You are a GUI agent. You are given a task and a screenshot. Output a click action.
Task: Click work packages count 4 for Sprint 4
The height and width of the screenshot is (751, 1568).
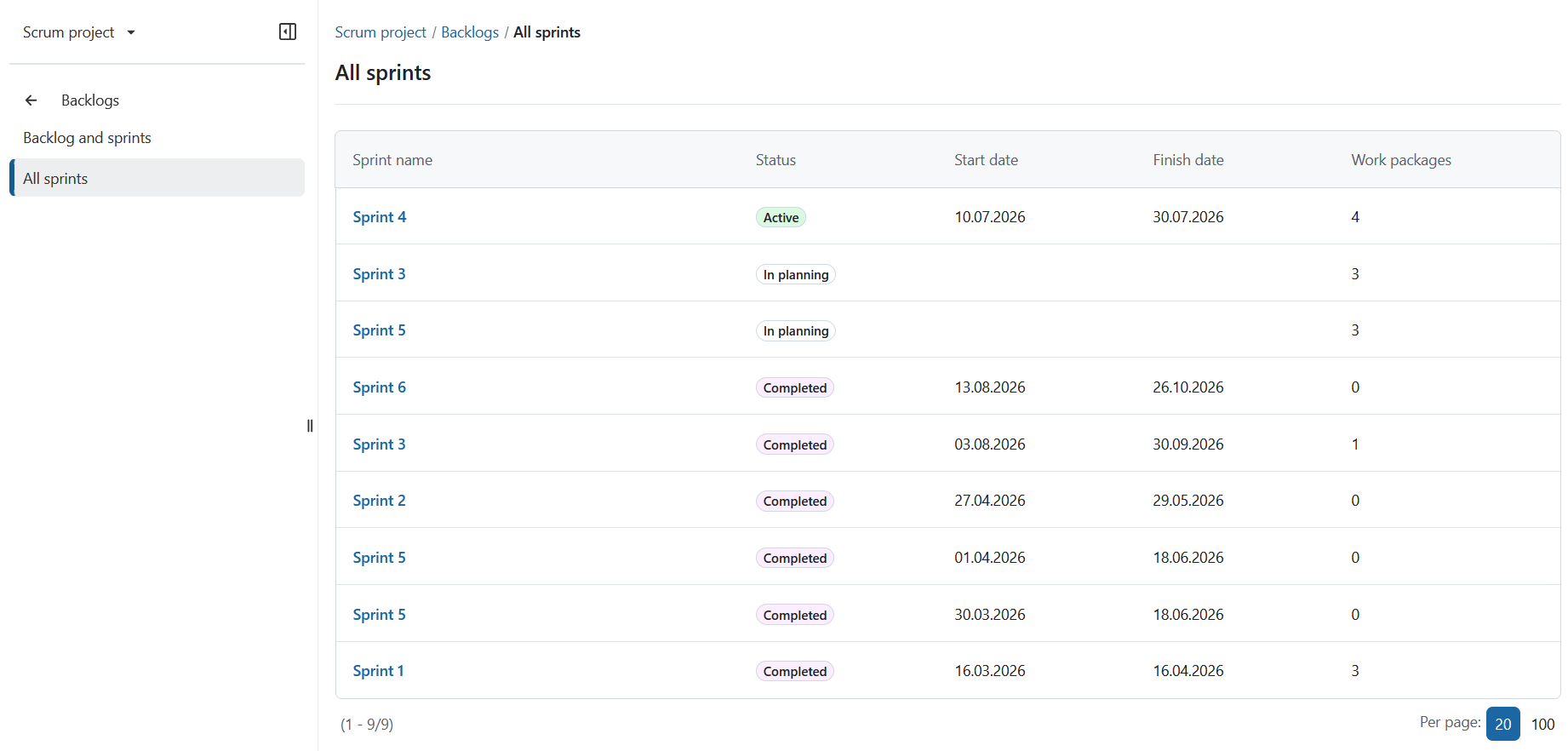[1355, 217]
